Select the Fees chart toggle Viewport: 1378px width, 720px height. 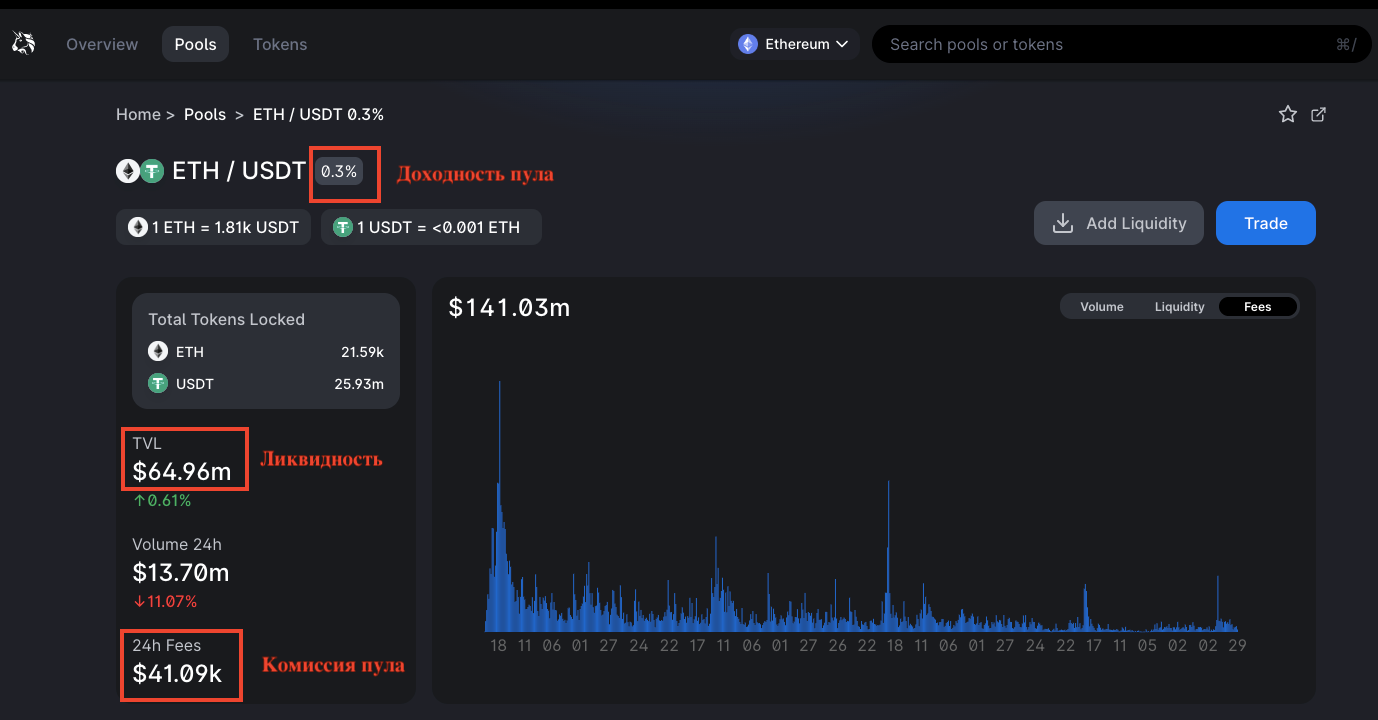(x=1257, y=307)
